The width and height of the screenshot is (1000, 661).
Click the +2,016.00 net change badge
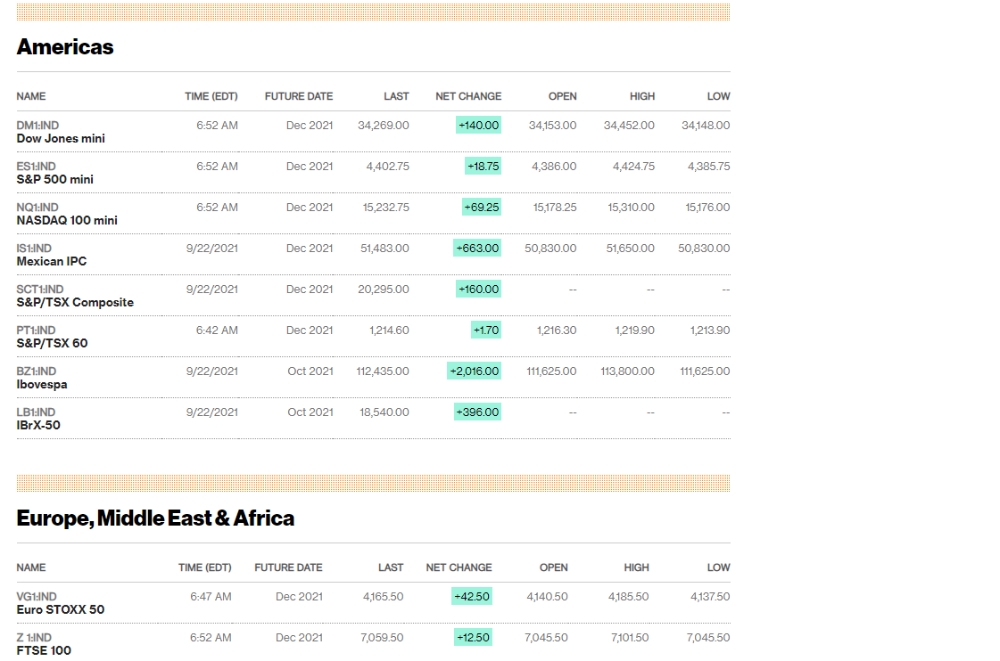point(474,371)
